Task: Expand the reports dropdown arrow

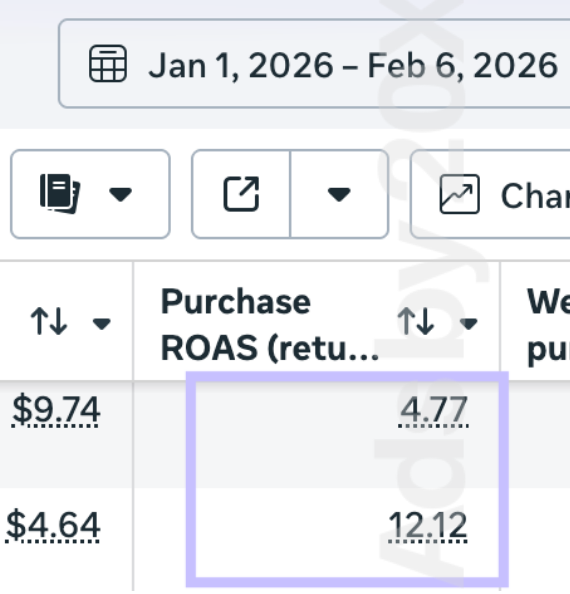Action: click(x=120, y=194)
